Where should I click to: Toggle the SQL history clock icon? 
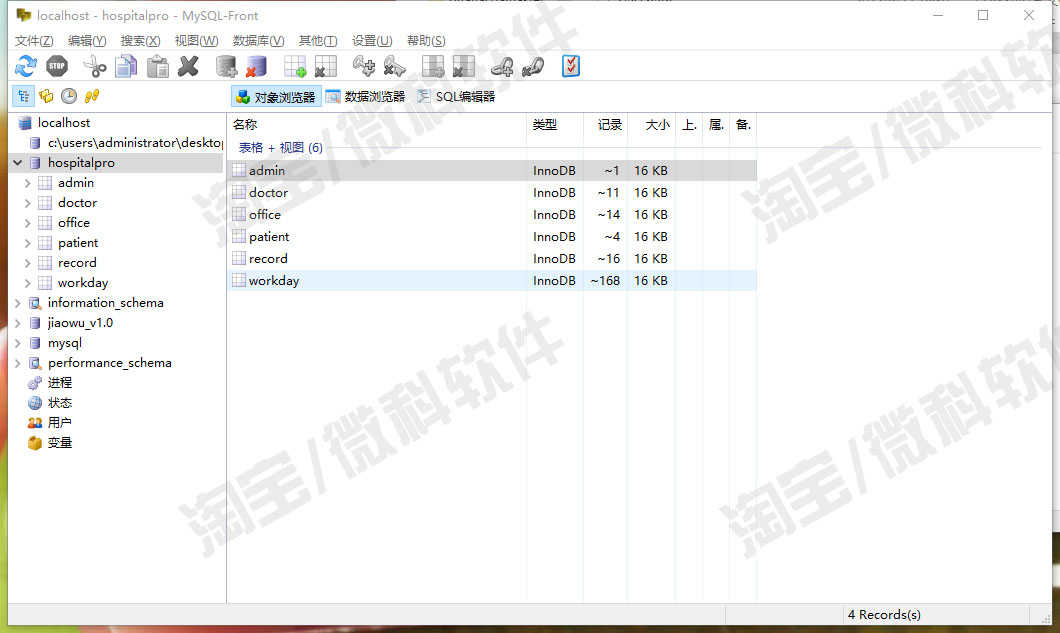click(69, 96)
